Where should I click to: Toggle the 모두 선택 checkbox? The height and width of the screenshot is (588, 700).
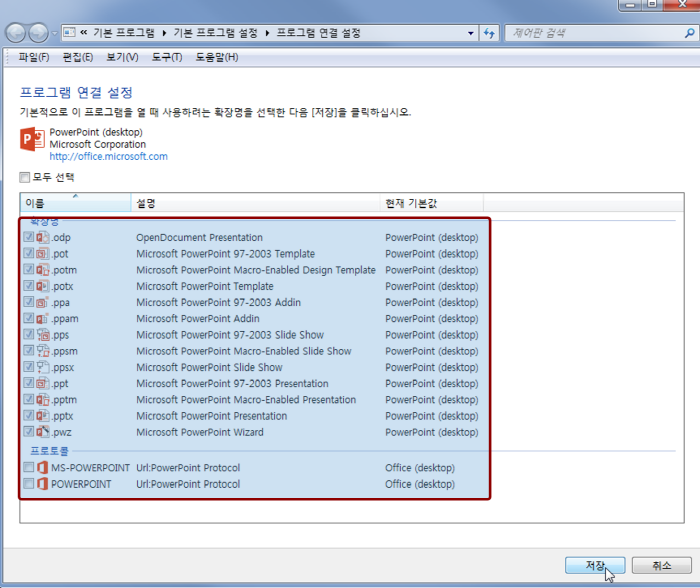click(25, 177)
